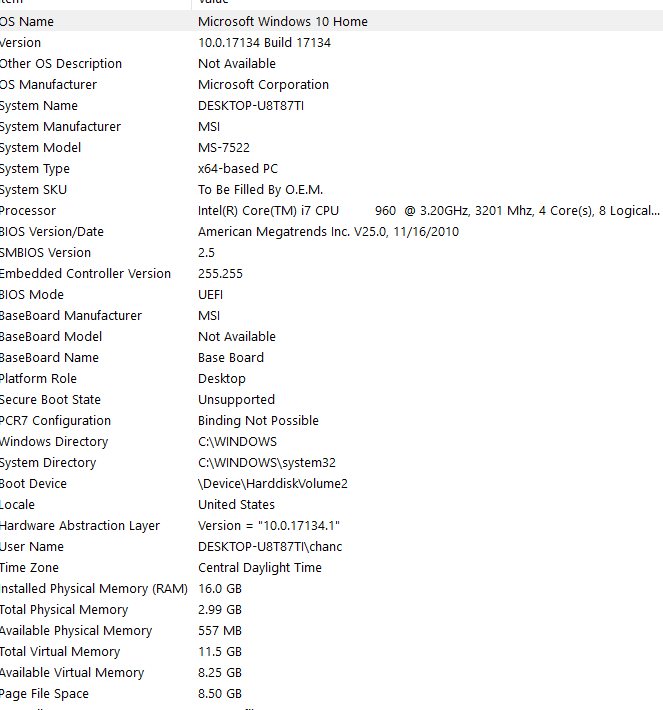Select the System Type label

(x=35, y=169)
